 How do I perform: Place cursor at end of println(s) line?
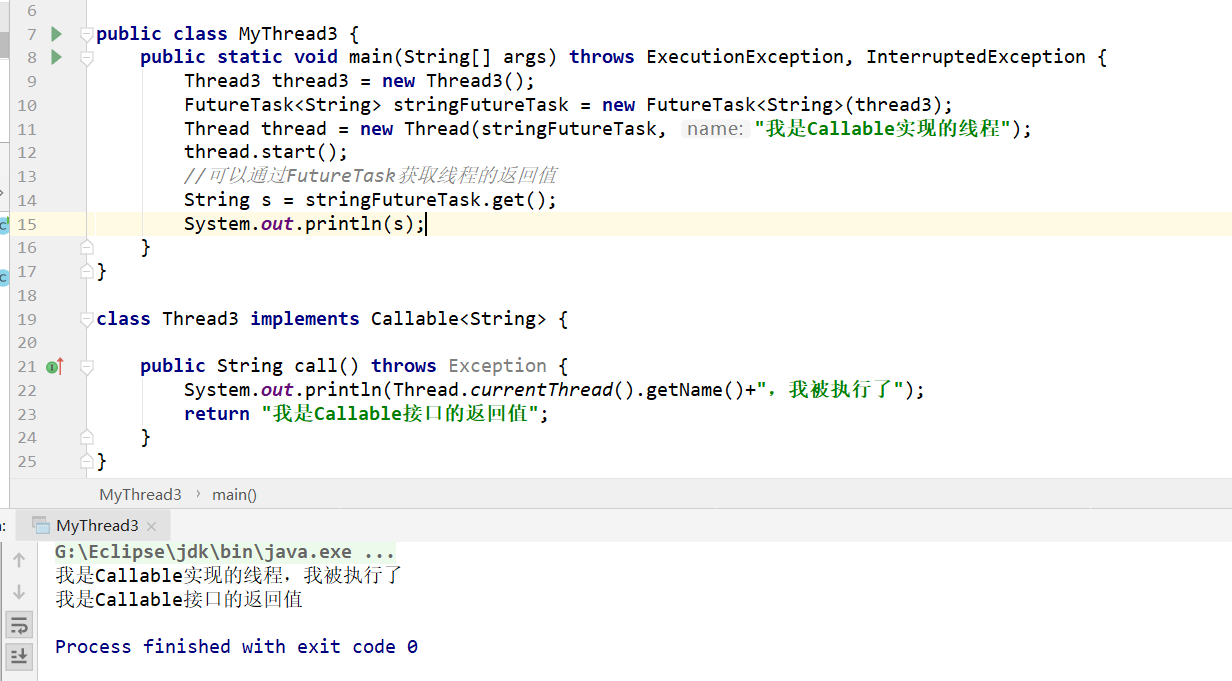coord(426,224)
